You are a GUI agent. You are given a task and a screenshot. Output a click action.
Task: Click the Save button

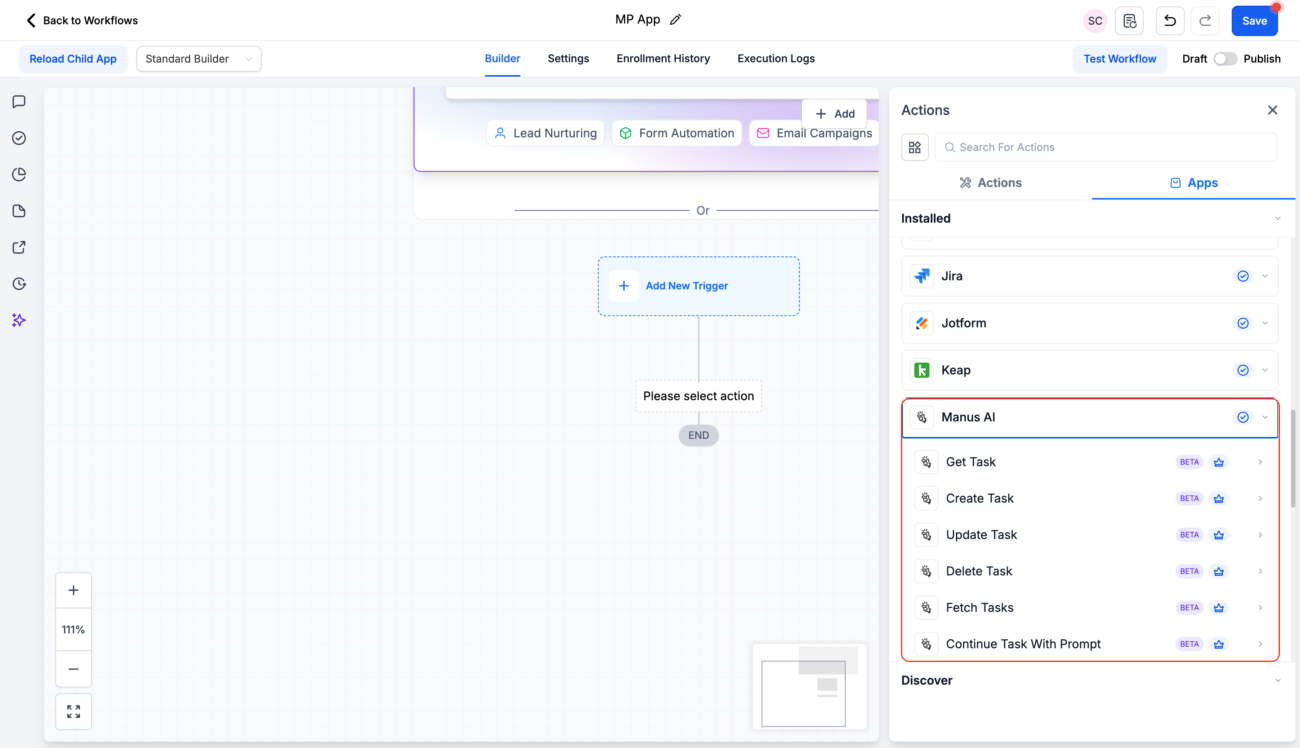coord(1254,20)
